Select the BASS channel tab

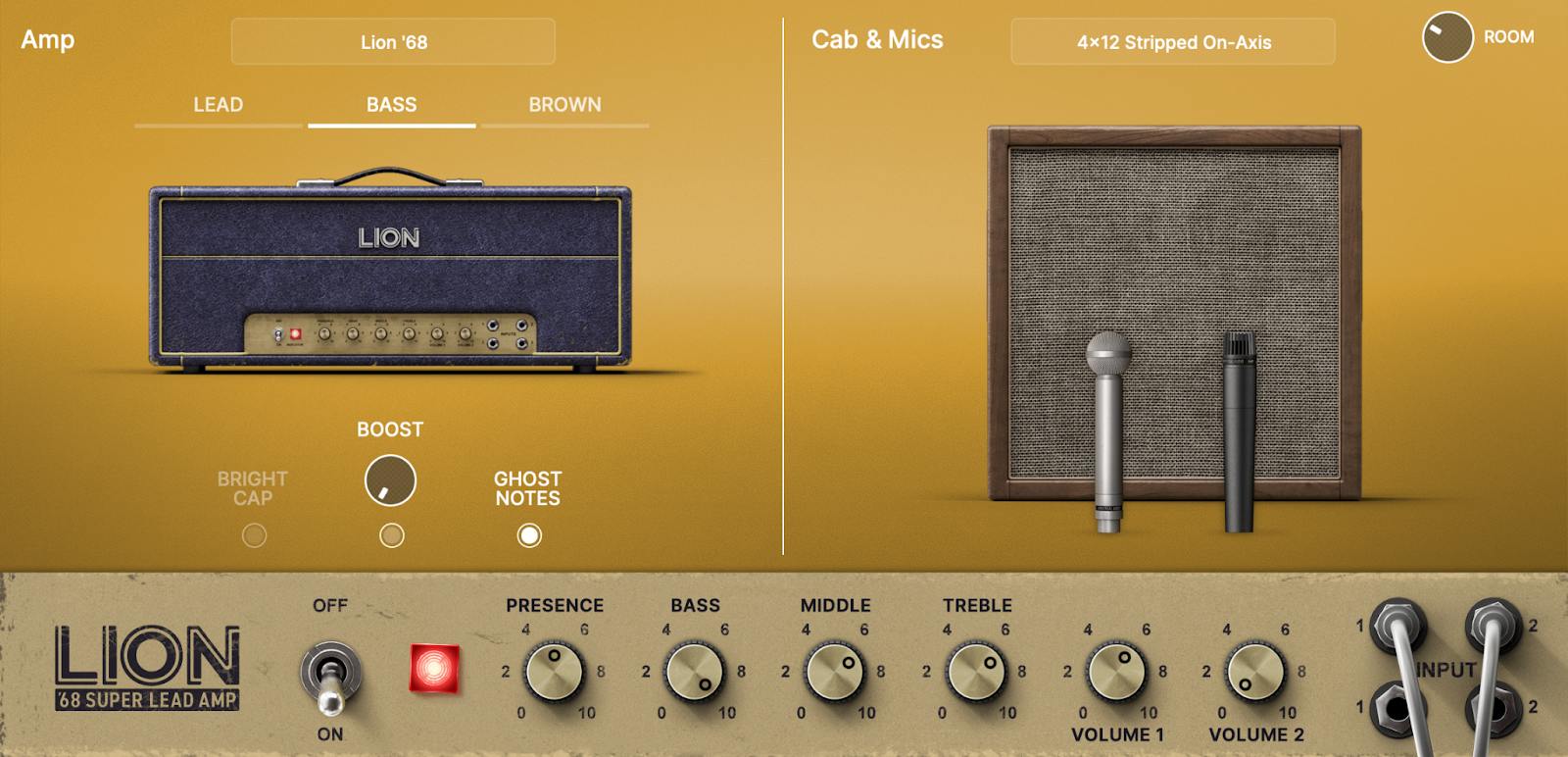pyautogui.click(x=392, y=106)
